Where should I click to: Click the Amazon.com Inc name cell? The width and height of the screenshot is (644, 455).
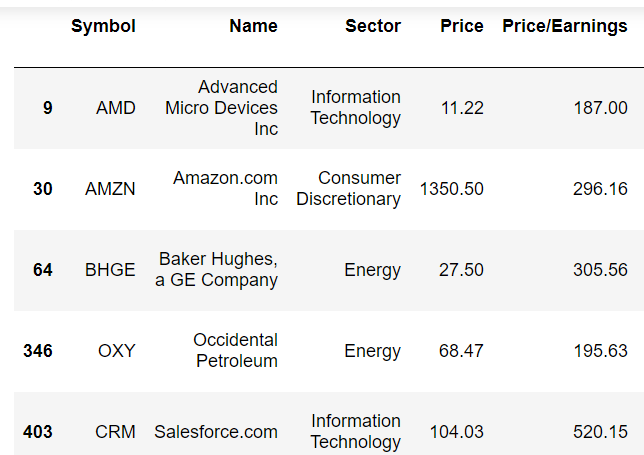pyautogui.click(x=225, y=189)
